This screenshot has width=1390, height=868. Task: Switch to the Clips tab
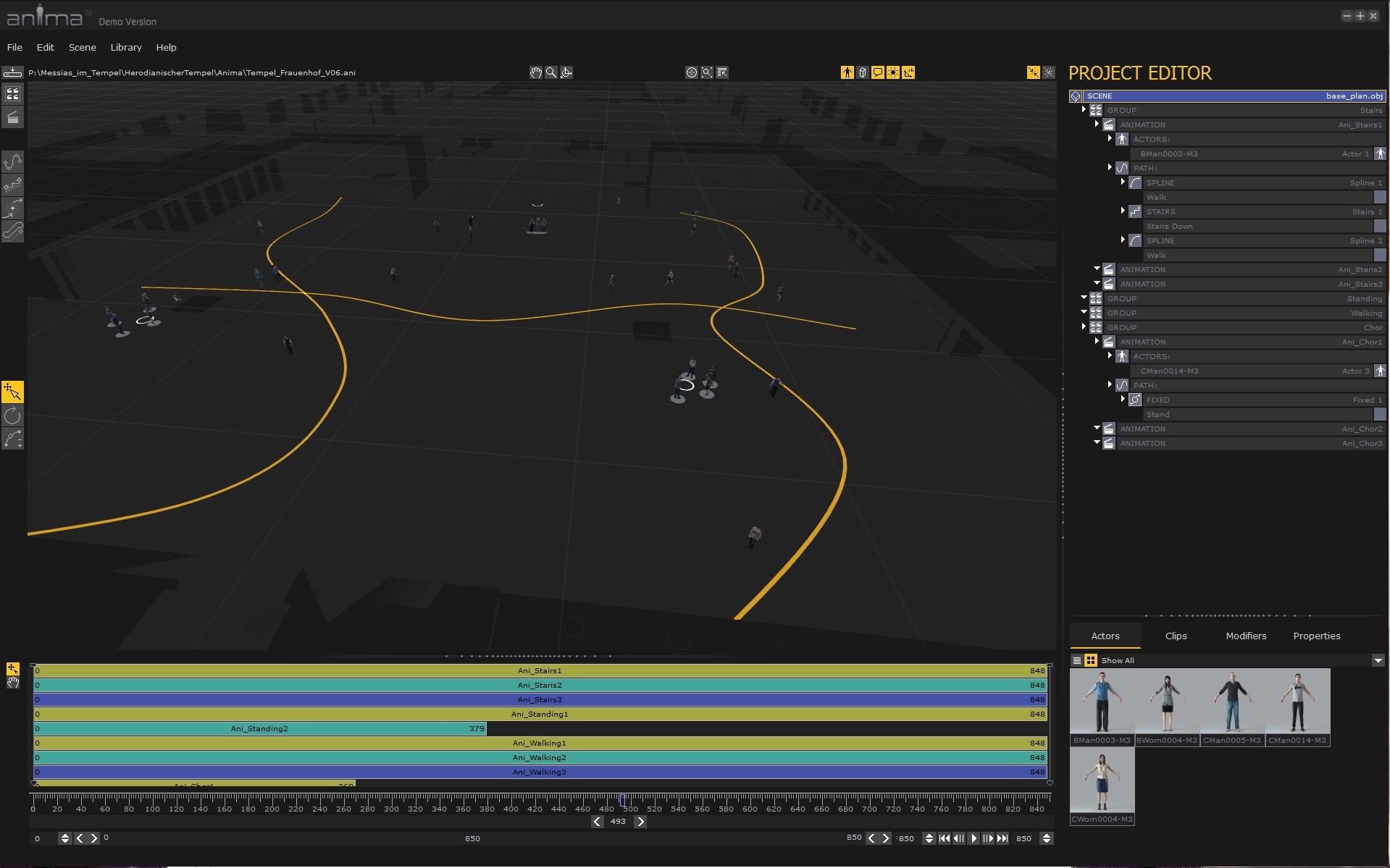[1176, 636]
